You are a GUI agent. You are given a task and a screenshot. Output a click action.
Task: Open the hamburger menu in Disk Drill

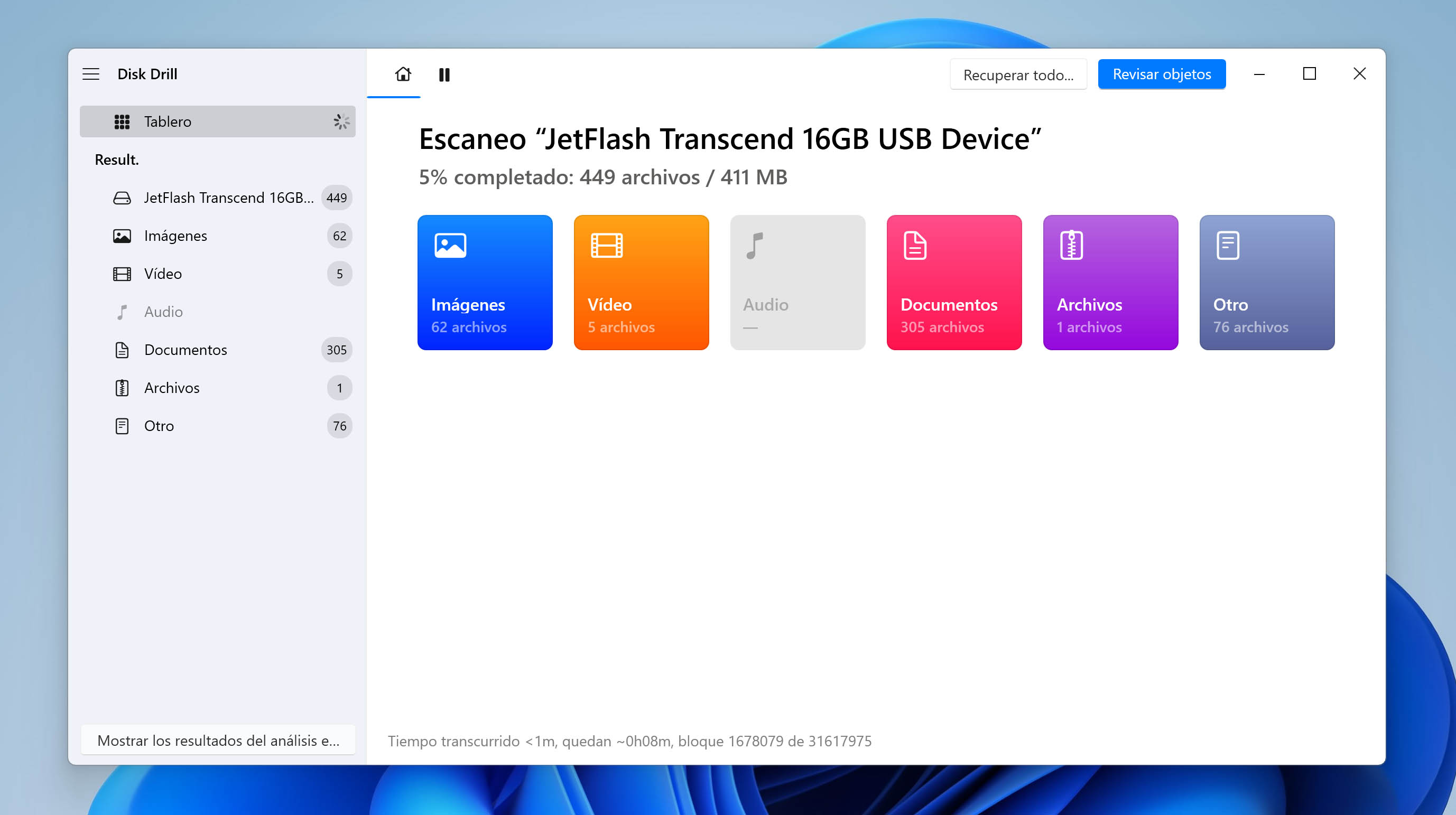tap(91, 74)
